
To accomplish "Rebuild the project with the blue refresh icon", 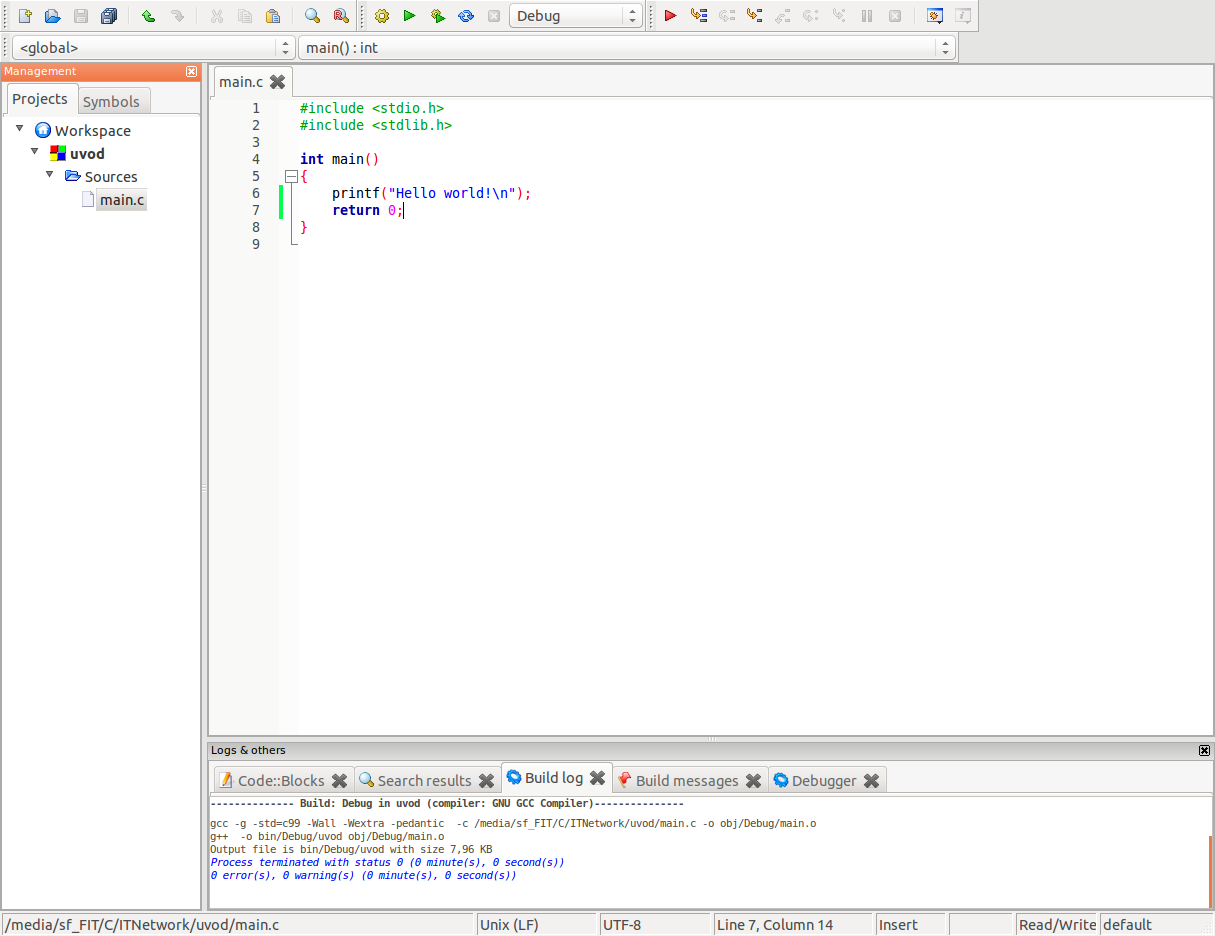I will [465, 15].
